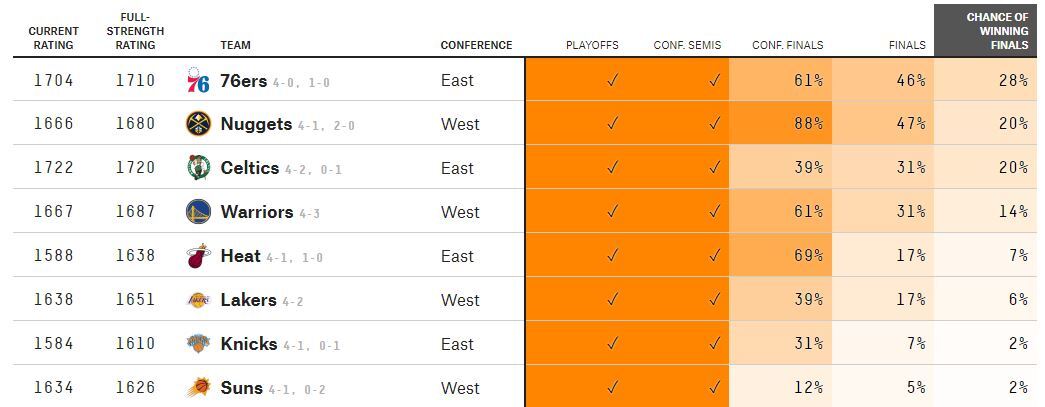Screen dimensions: 1045x407
Task: Click the 76ers Playoffs checkmark
Action: click(x=612, y=81)
